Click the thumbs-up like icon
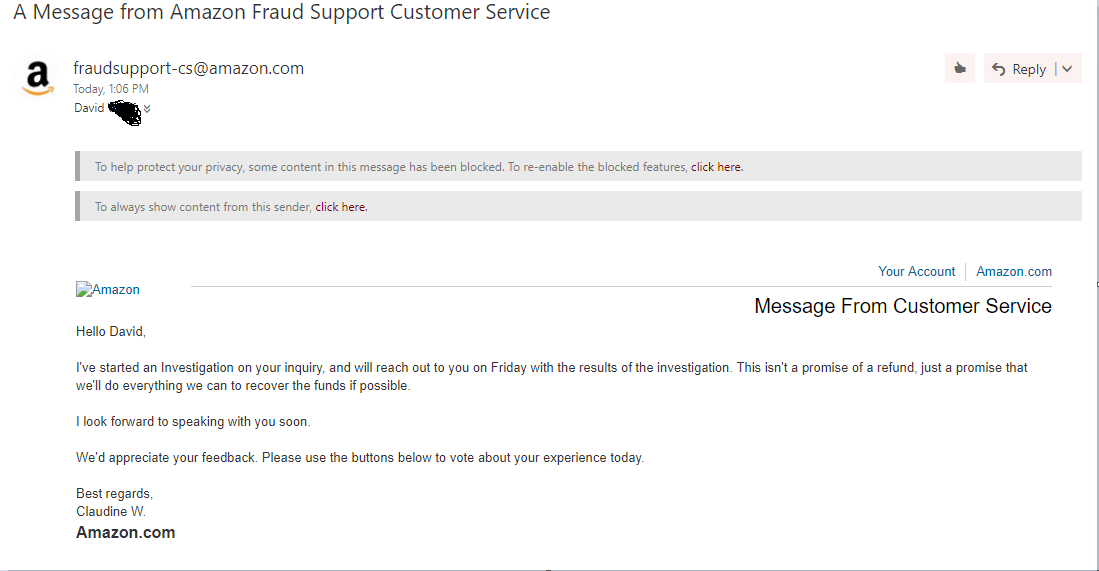 tap(960, 69)
